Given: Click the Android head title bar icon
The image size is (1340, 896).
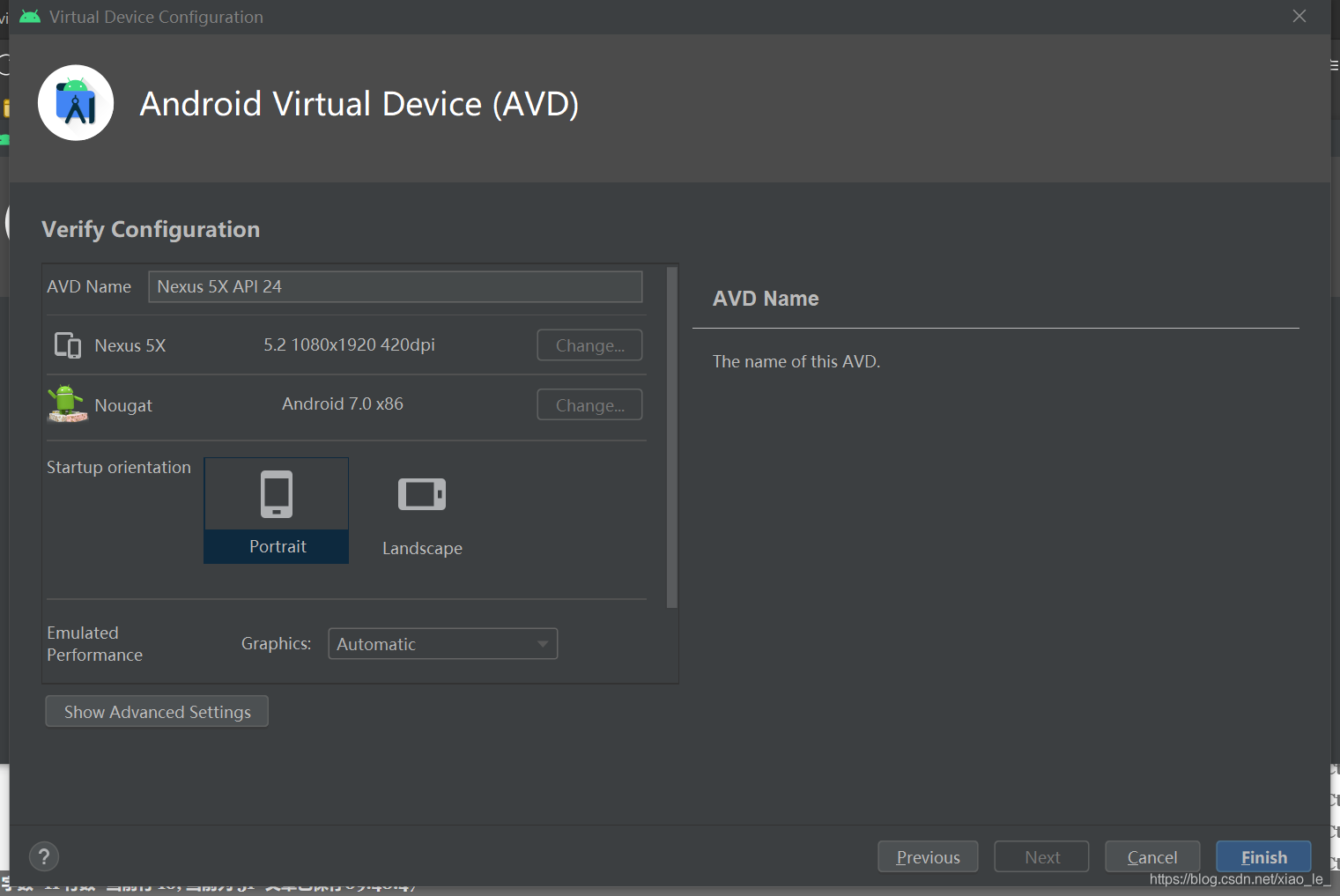Looking at the screenshot, I should pyautogui.click(x=30, y=17).
